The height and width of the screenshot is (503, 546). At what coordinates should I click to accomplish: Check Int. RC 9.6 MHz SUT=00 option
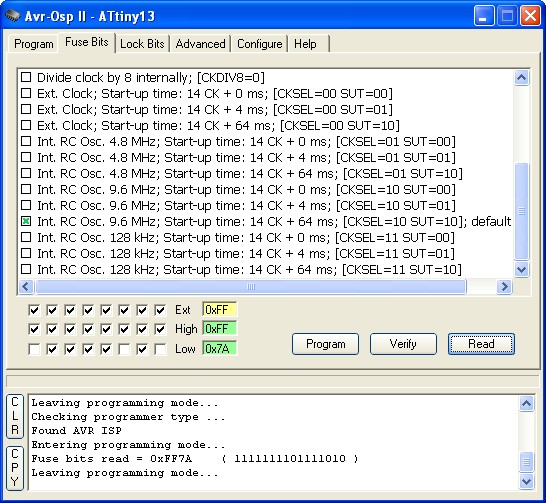[26, 189]
